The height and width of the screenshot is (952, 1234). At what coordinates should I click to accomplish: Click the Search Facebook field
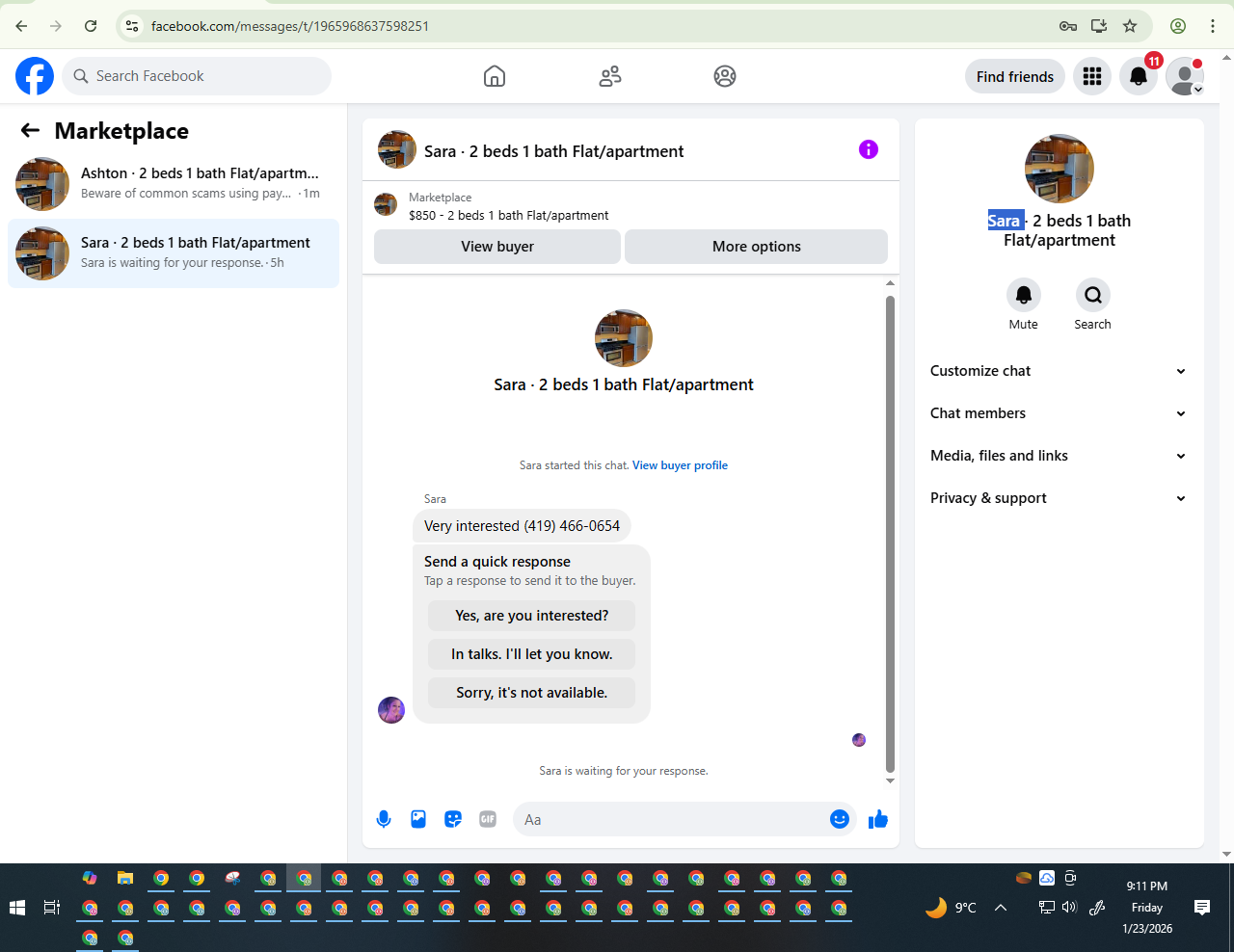tap(197, 76)
